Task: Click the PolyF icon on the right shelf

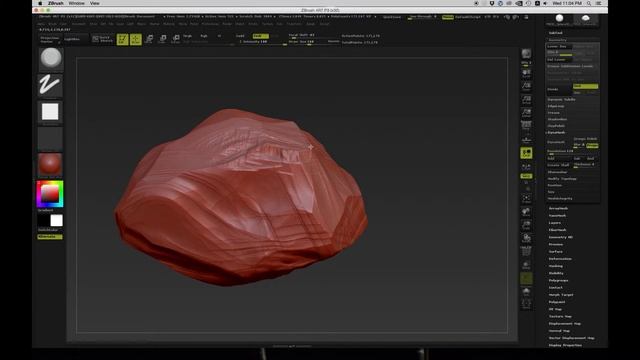Action: click(526, 251)
